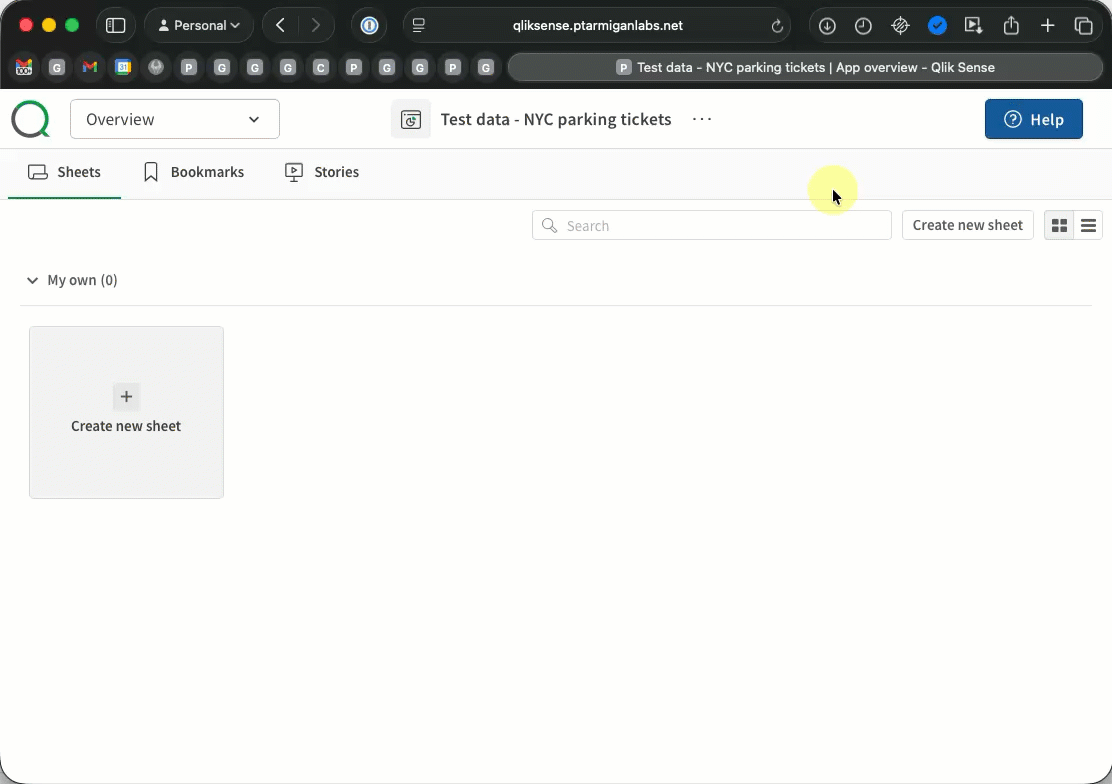Click the Safari Share icon
This screenshot has height=784, width=1112.
pos(1011,26)
